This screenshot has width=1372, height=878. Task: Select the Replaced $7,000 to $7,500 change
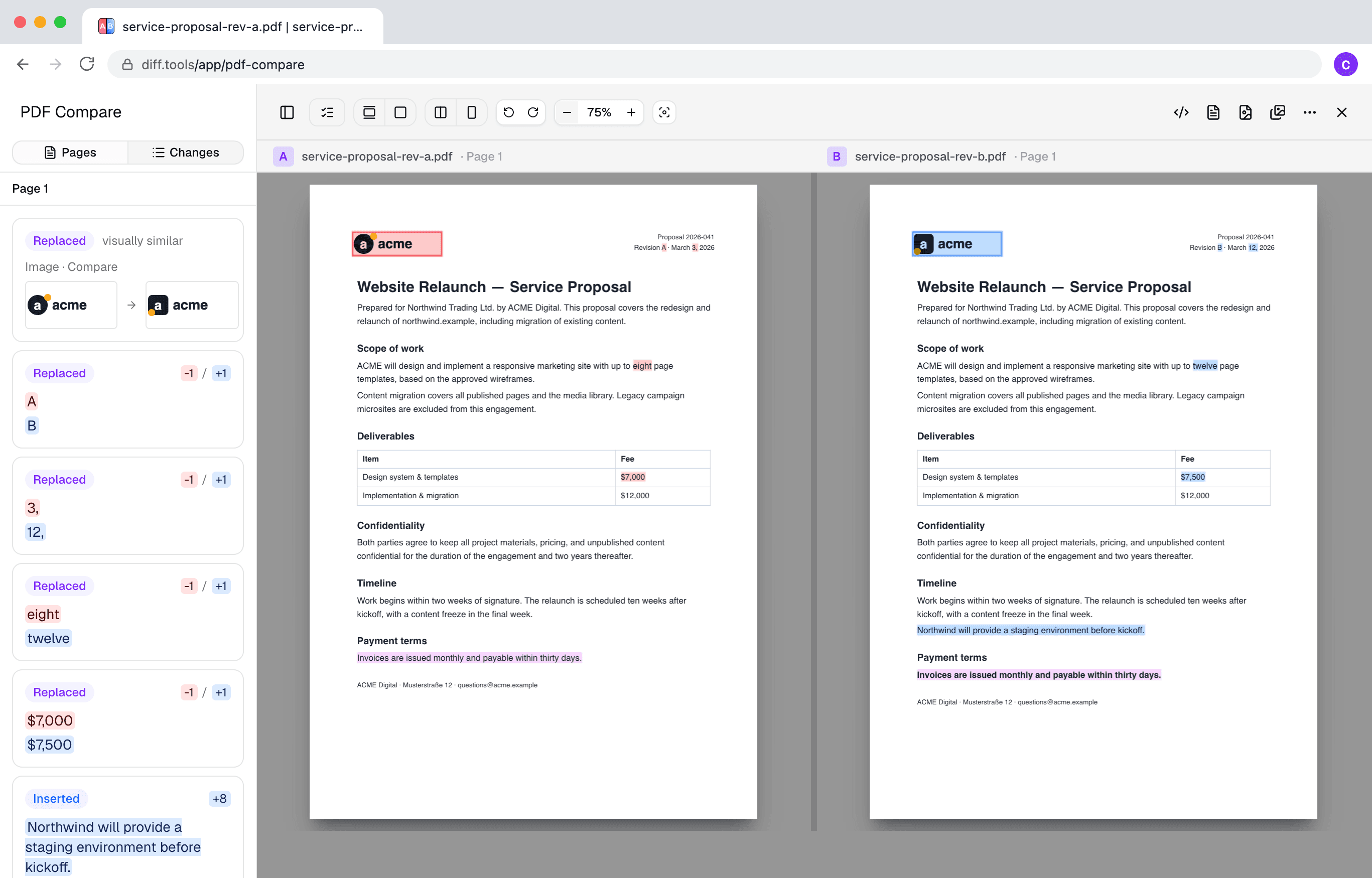point(128,718)
